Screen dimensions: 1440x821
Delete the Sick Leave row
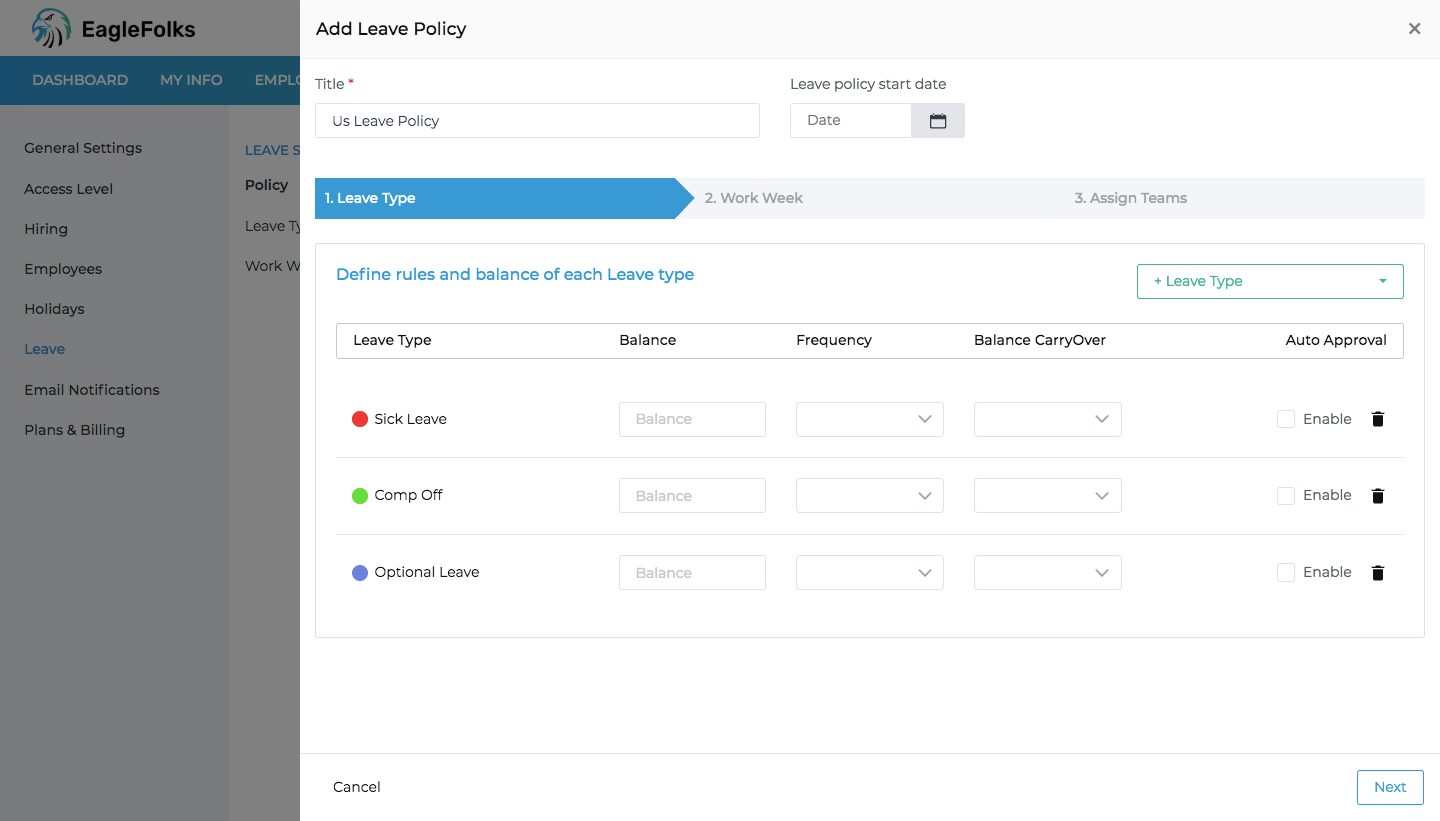tap(1378, 419)
